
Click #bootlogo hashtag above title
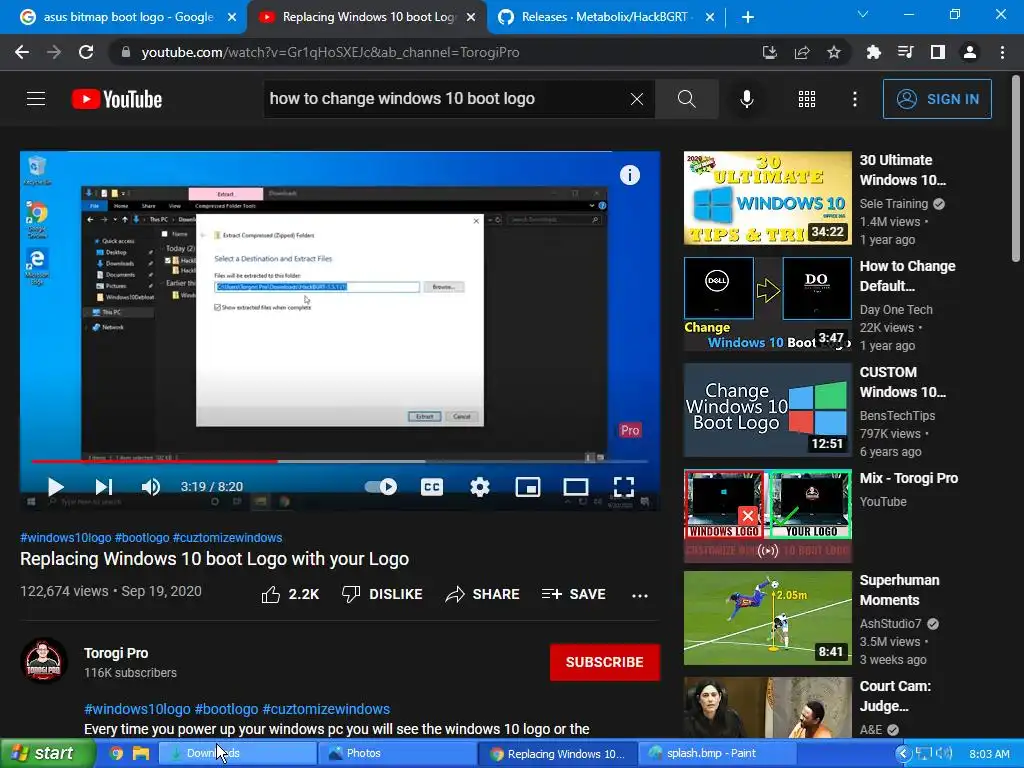coord(142,537)
